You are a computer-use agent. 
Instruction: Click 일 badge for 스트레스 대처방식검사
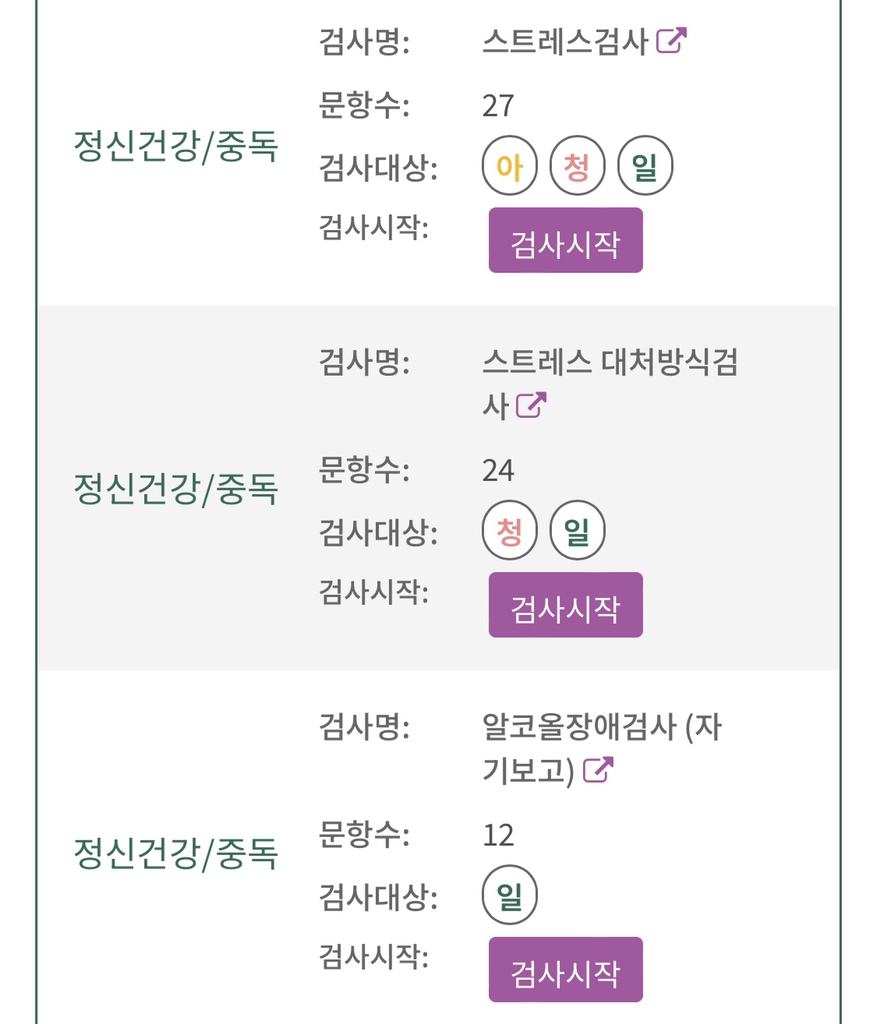coord(577,532)
